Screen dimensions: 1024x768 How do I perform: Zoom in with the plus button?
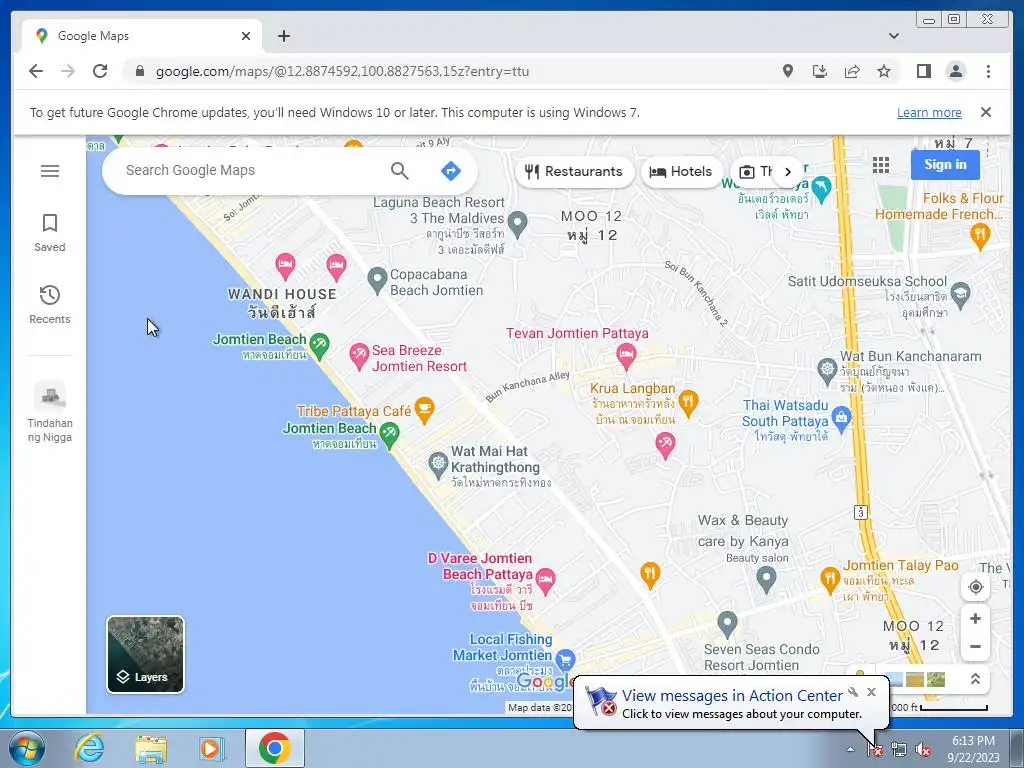coord(976,618)
